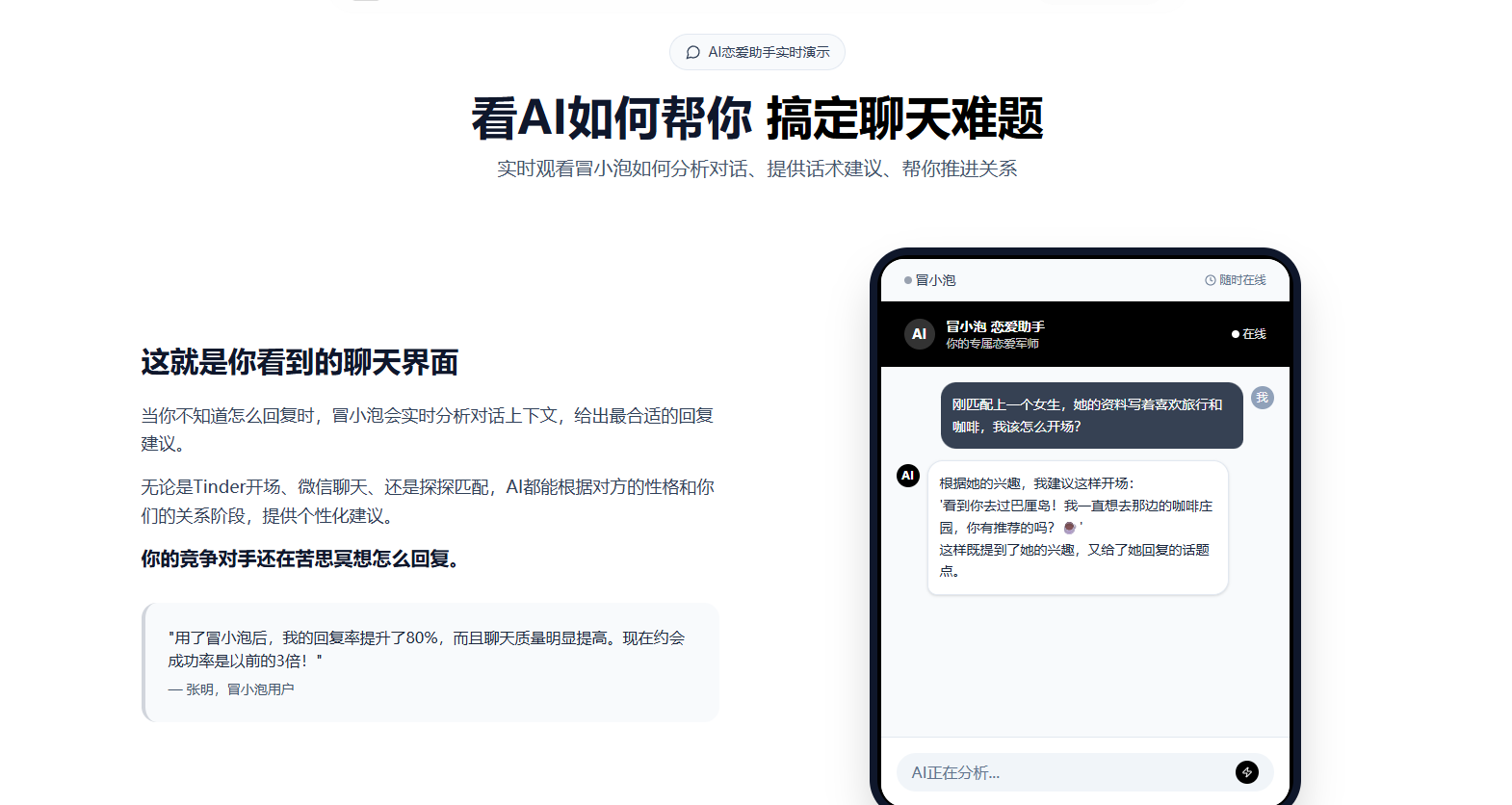The height and width of the screenshot is (805, 1512).
Task: Click the chat bubble icon in demo badge
Action: (692, 52)
